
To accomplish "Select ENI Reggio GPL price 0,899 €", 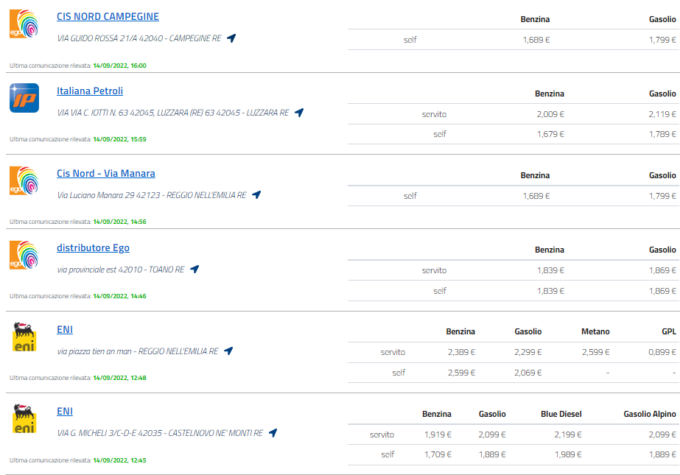I will pyautogui.click(x=662, y=352).
